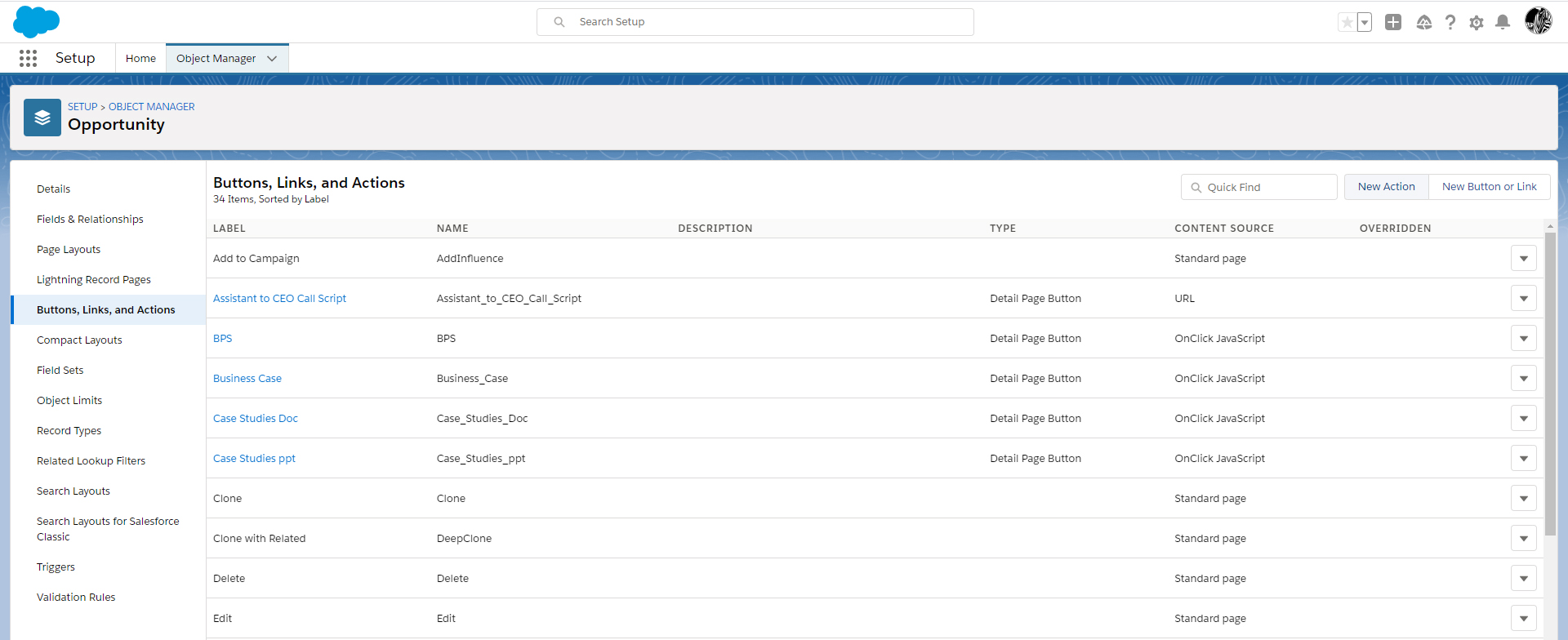
Task: Open the global actions plus icon
Action: pos(1393,23)
